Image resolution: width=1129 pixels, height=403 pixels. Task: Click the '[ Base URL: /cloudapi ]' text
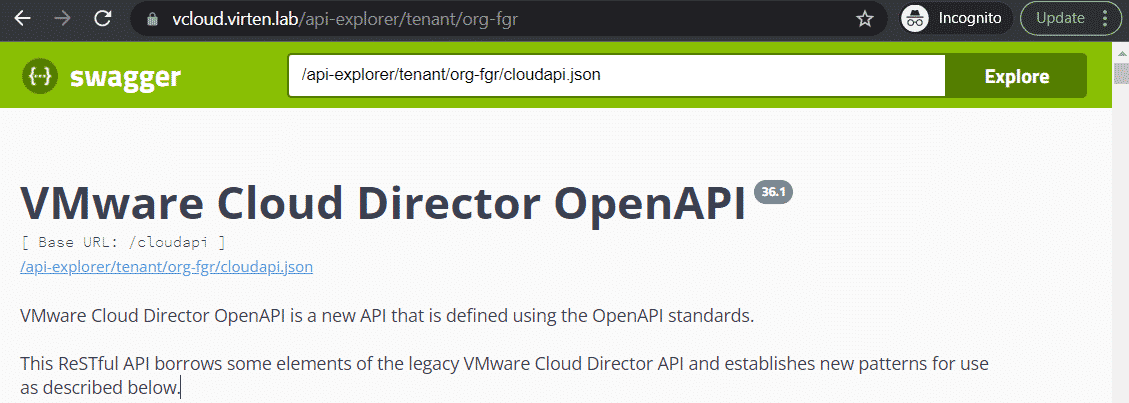(x=124, y=242)
